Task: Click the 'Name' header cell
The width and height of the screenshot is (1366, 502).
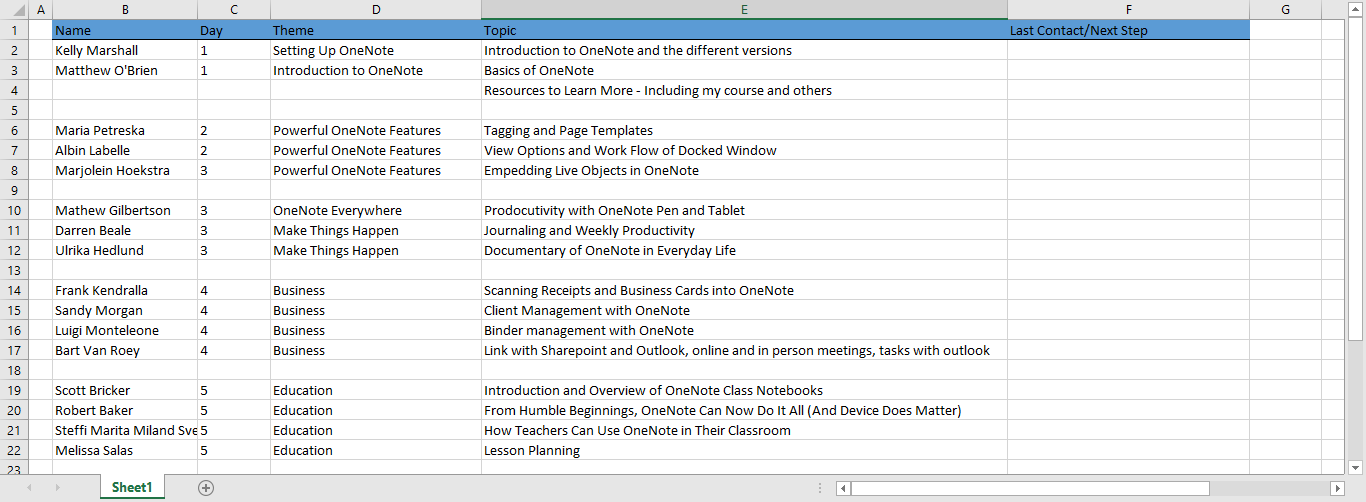Action: pos(125,30)
